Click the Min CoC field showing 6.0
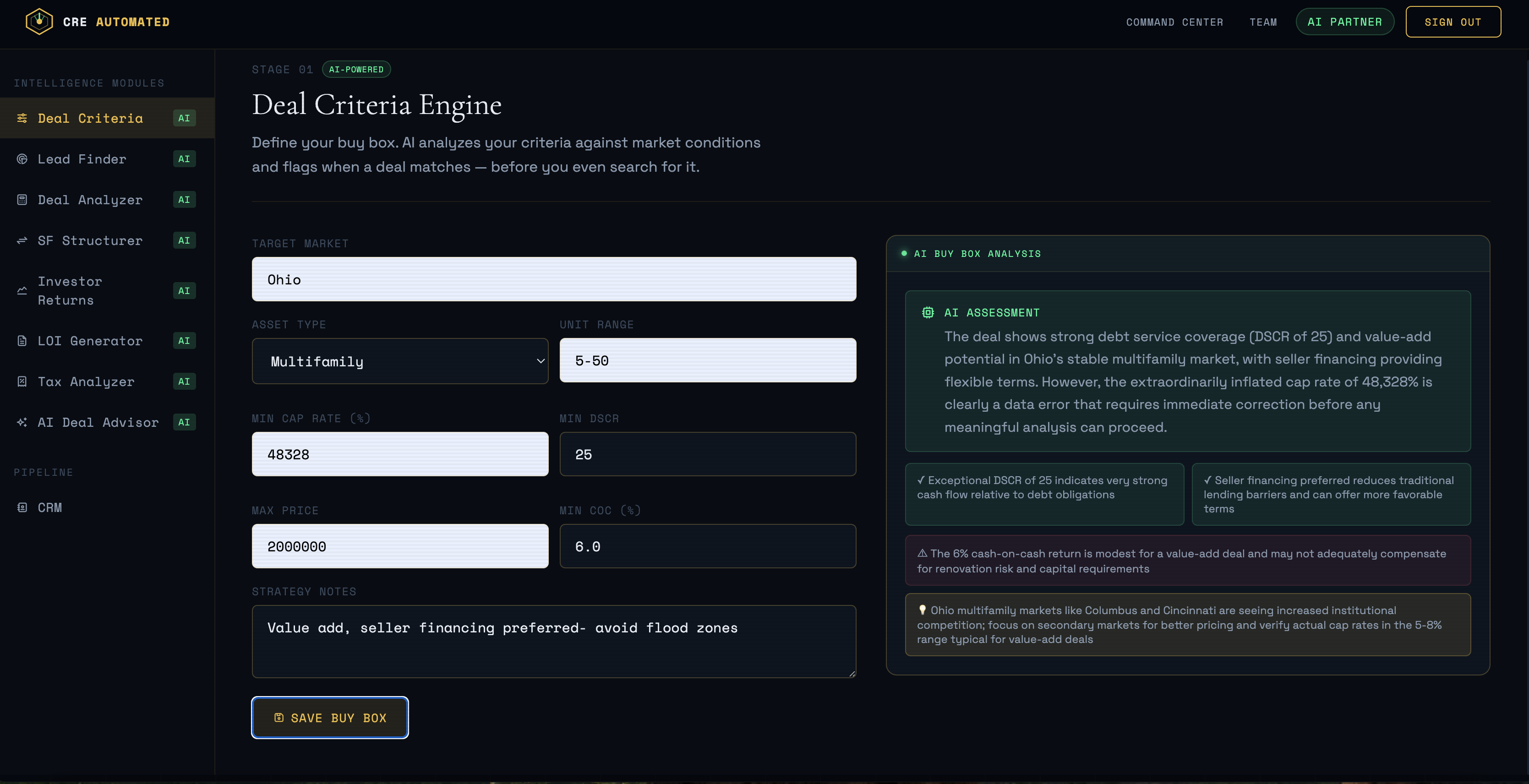The width and height of the screenshot is (1529, 784). coord(708,546)
